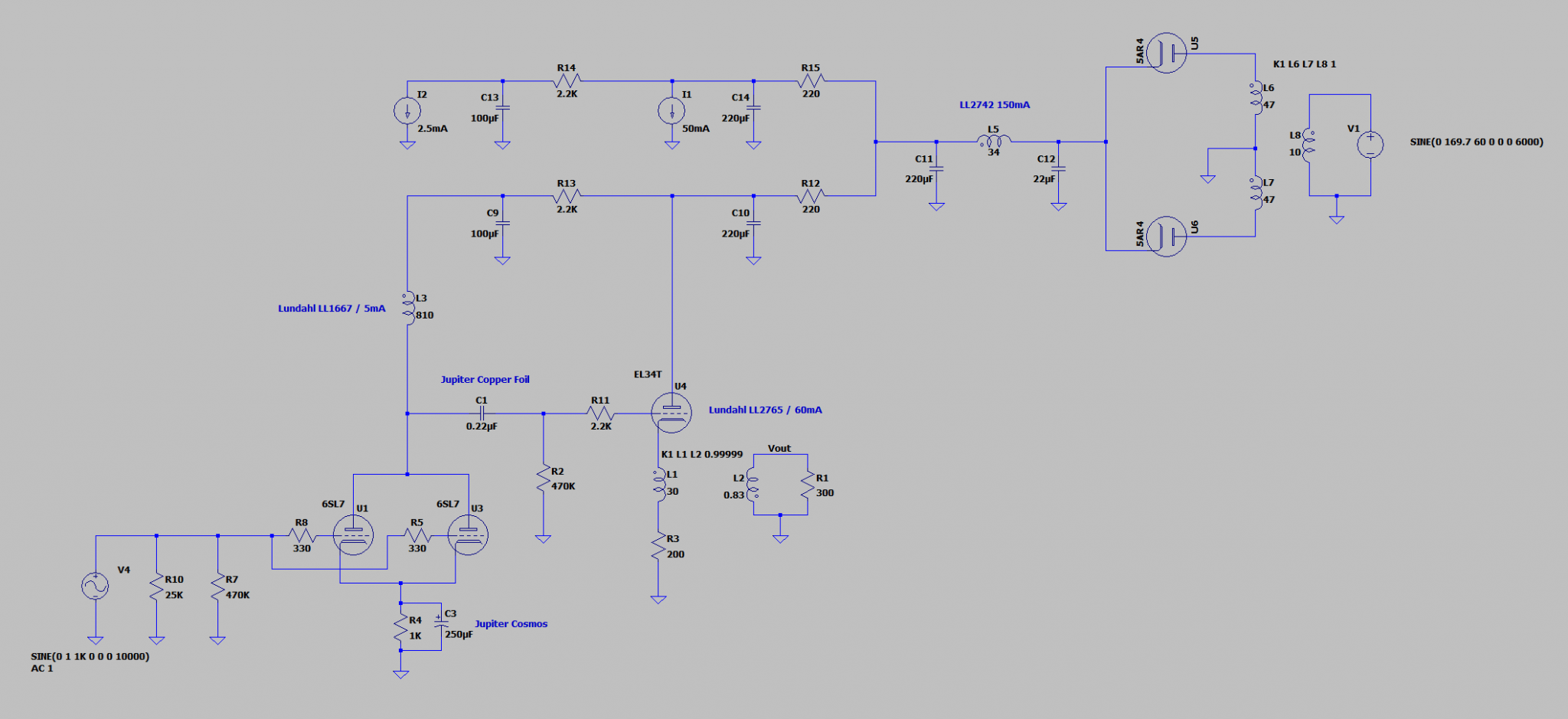
Task: Click the C1 0.22µF coupling capacitor symbol
Action: 482,413
